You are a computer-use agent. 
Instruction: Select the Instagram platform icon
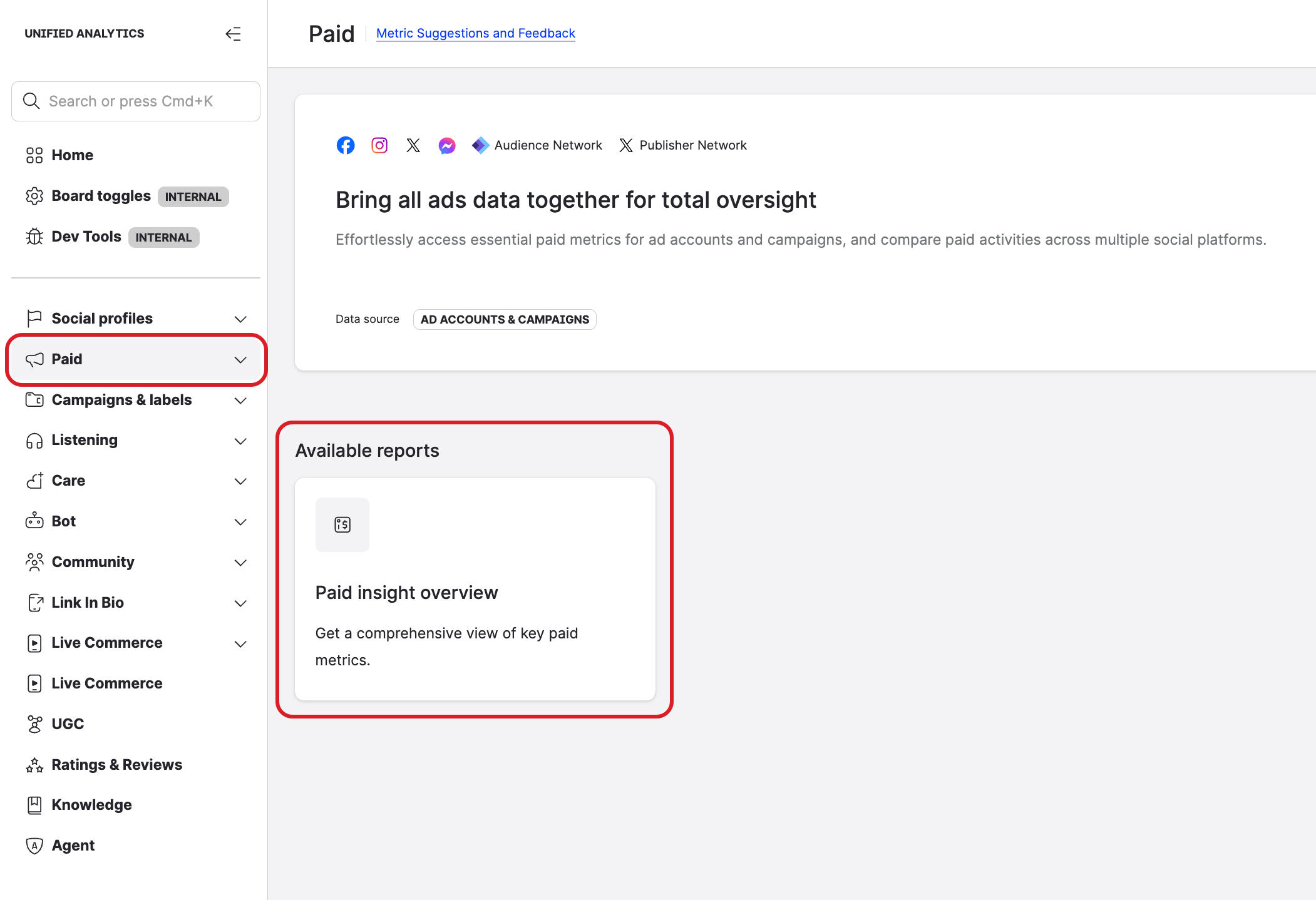[379, 145]
